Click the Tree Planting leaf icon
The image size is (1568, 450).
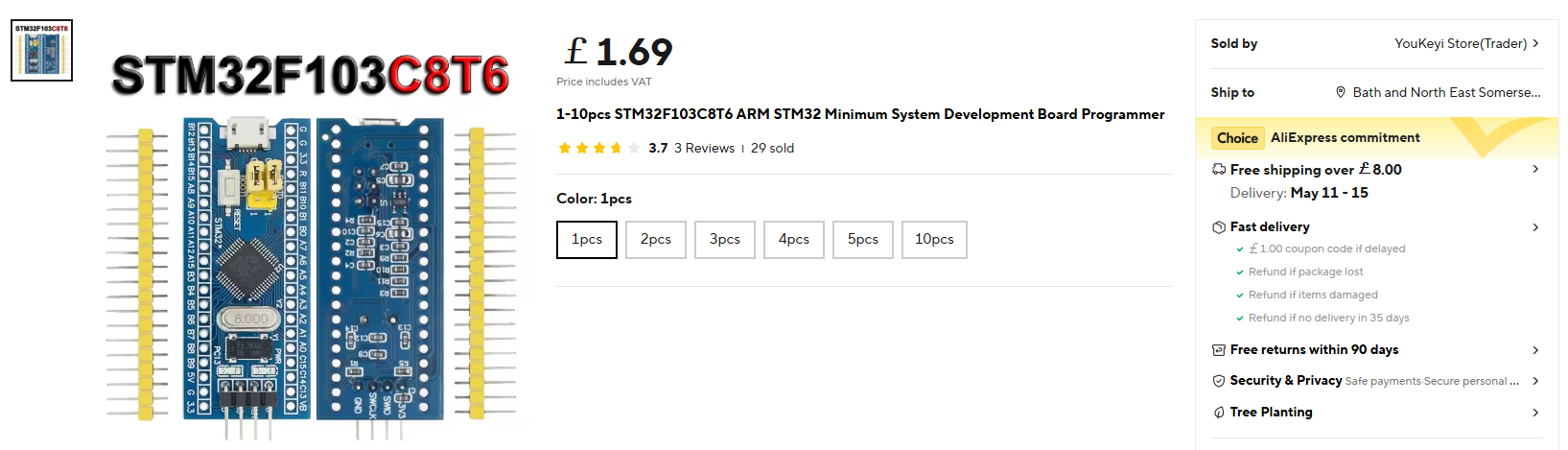click(x=1219, y=413)
